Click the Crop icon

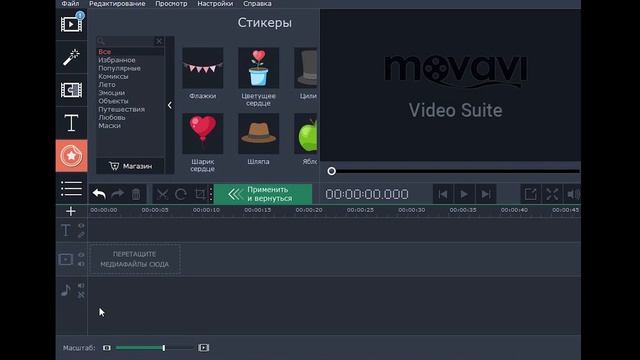200,194
